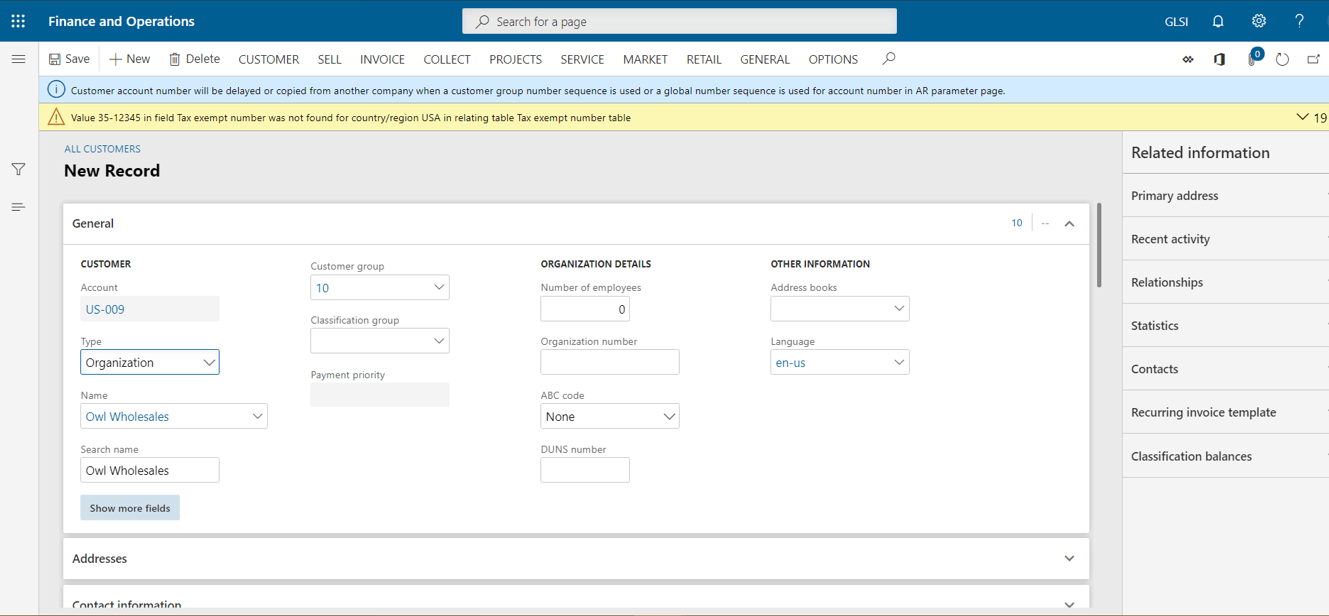
Task: Open the app launcher waffle icon
Action: click(x=18, y=21)
